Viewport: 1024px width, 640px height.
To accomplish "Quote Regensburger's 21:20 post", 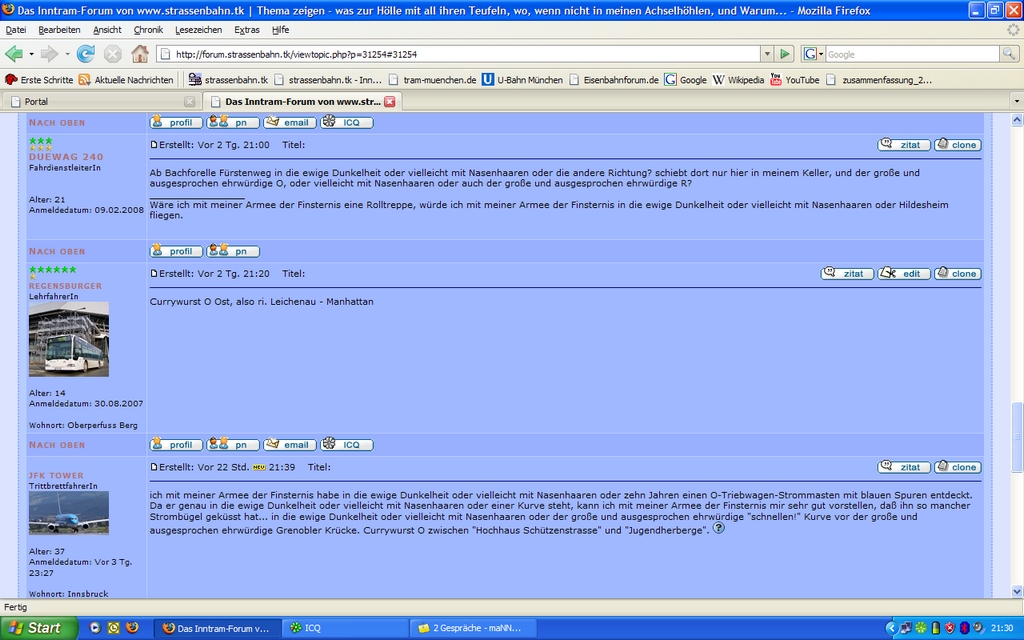I will click(x=847, y=273).
